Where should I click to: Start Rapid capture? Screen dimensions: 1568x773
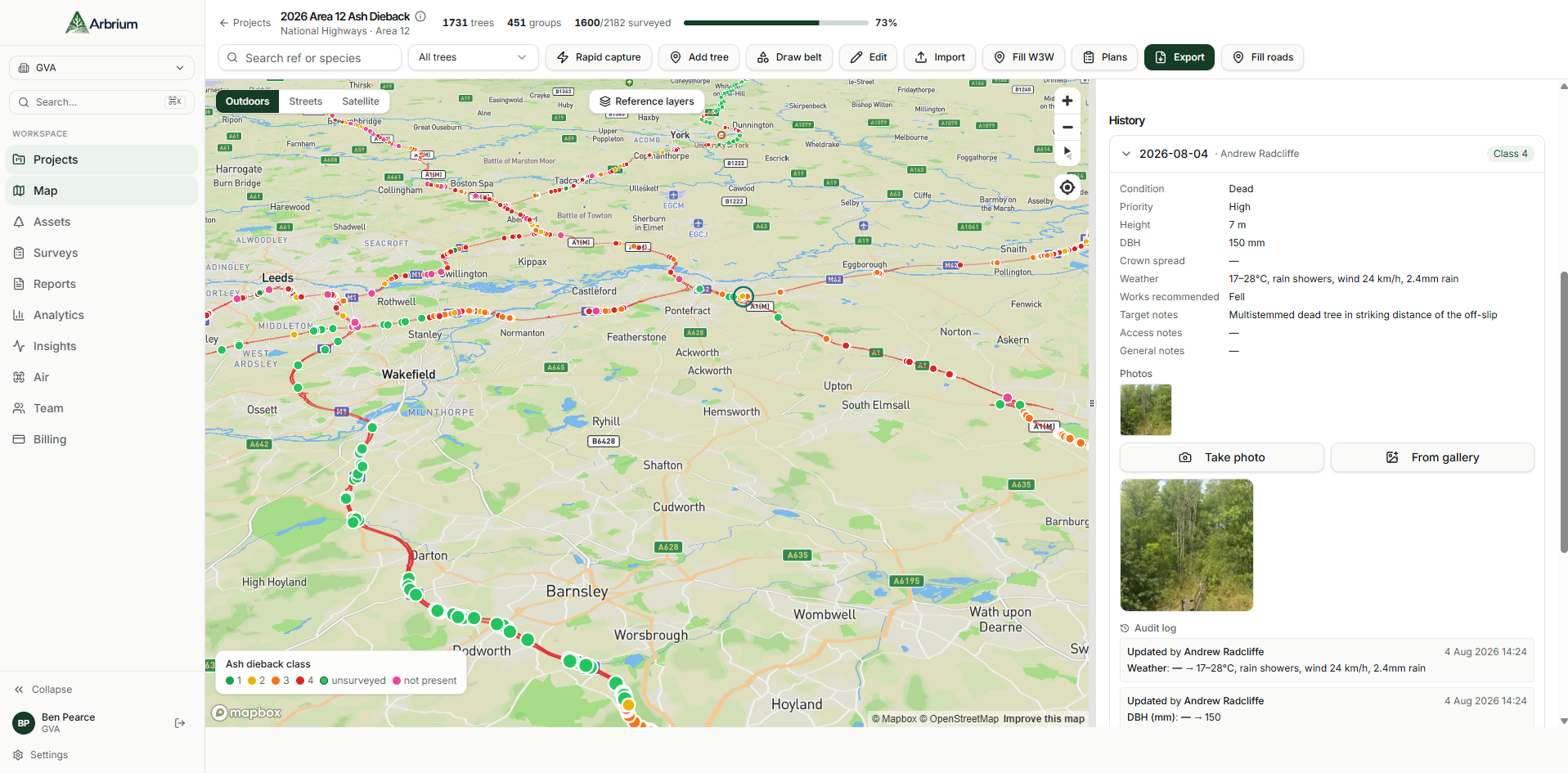click(599, 57)
